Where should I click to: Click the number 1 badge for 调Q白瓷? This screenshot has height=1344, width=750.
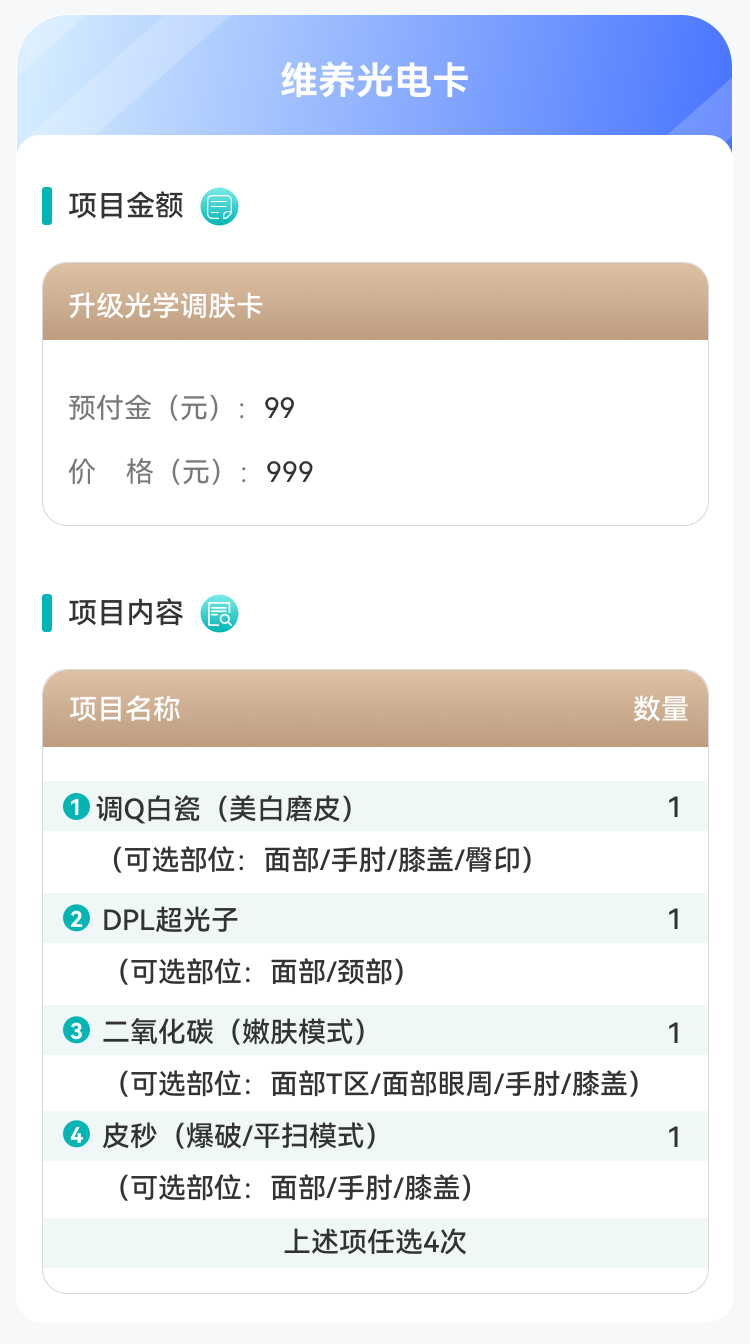point(76,806)
